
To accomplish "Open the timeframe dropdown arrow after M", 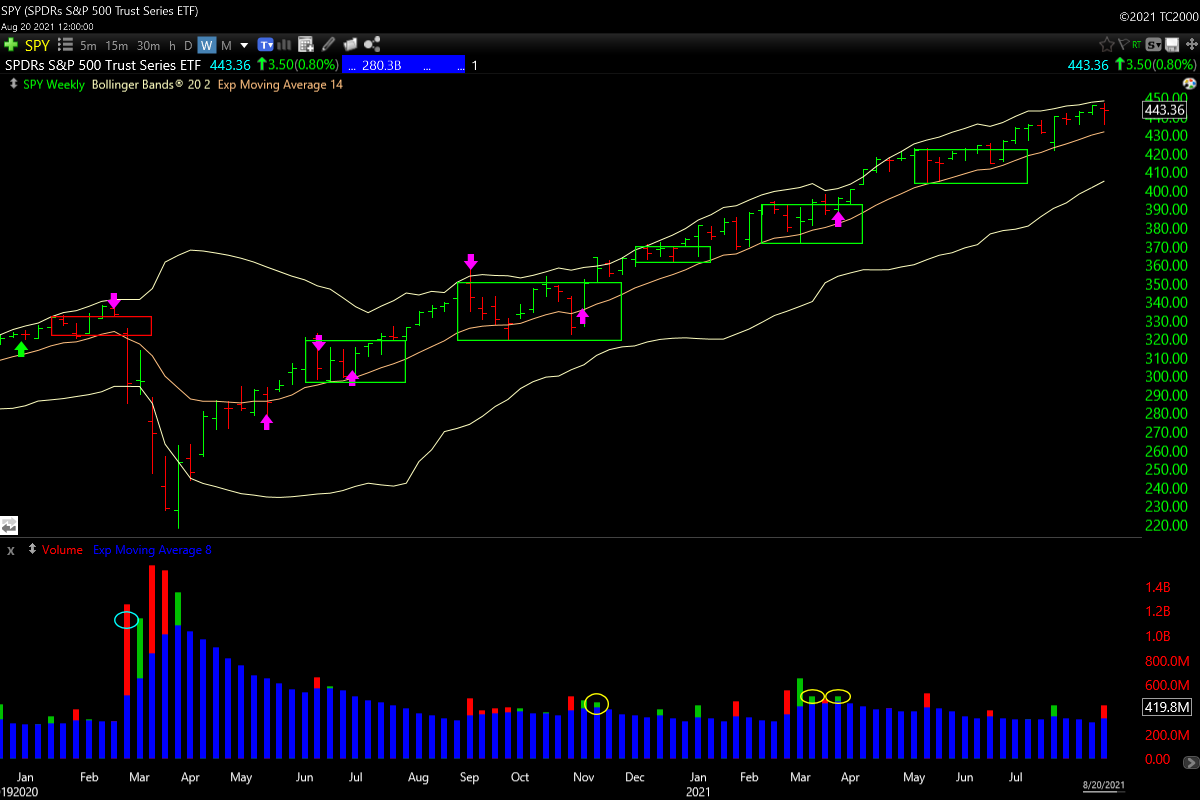I will coord(244,44).
